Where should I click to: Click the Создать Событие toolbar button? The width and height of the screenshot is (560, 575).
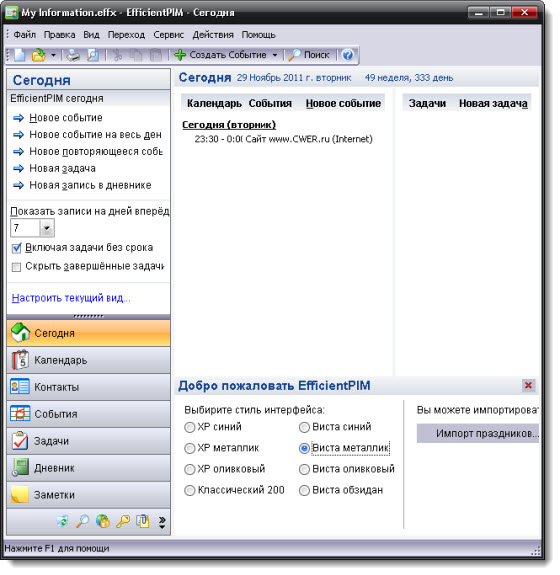click(x=221, y=55)
